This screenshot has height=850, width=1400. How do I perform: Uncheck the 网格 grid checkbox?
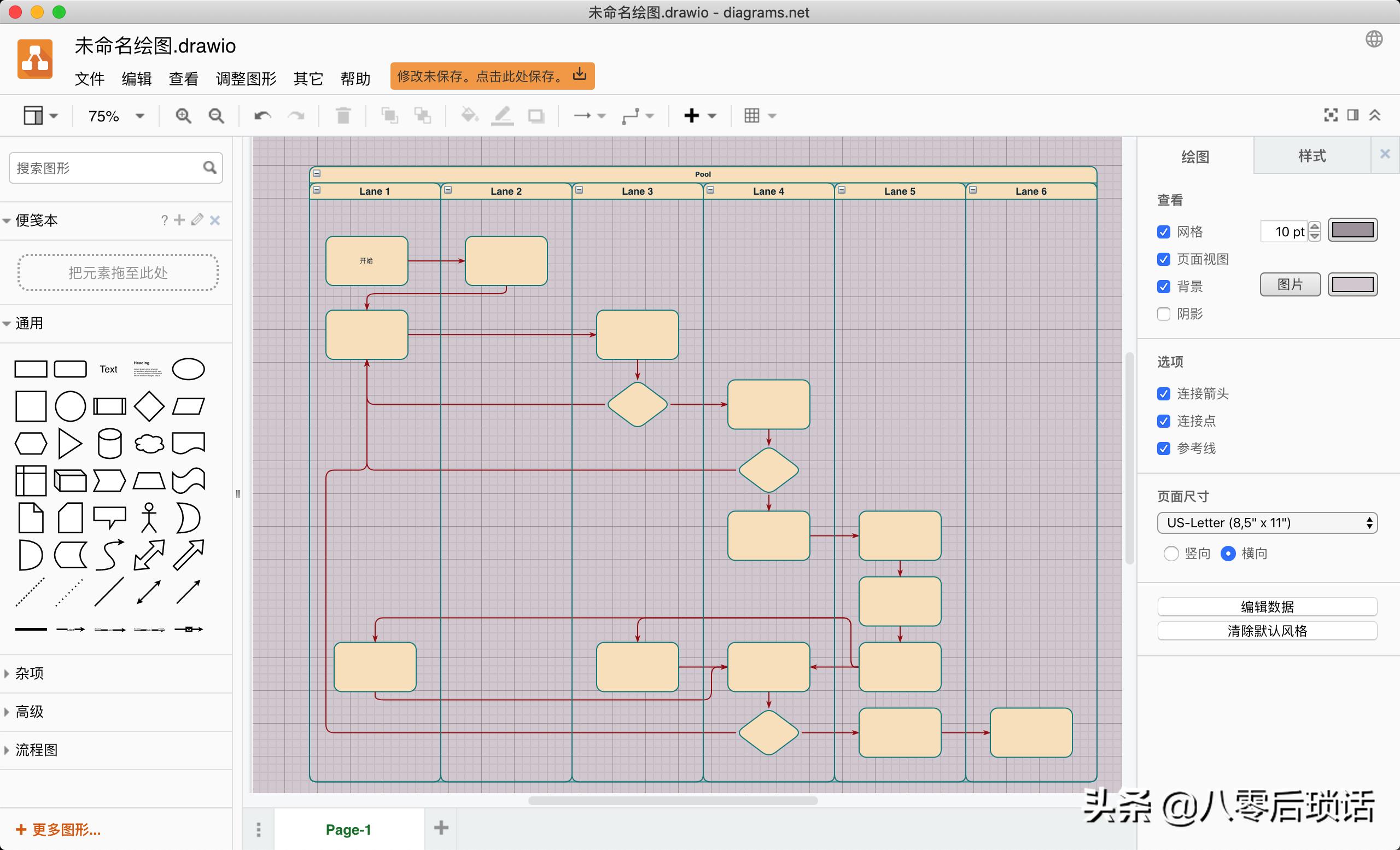tap(1164, 232)
